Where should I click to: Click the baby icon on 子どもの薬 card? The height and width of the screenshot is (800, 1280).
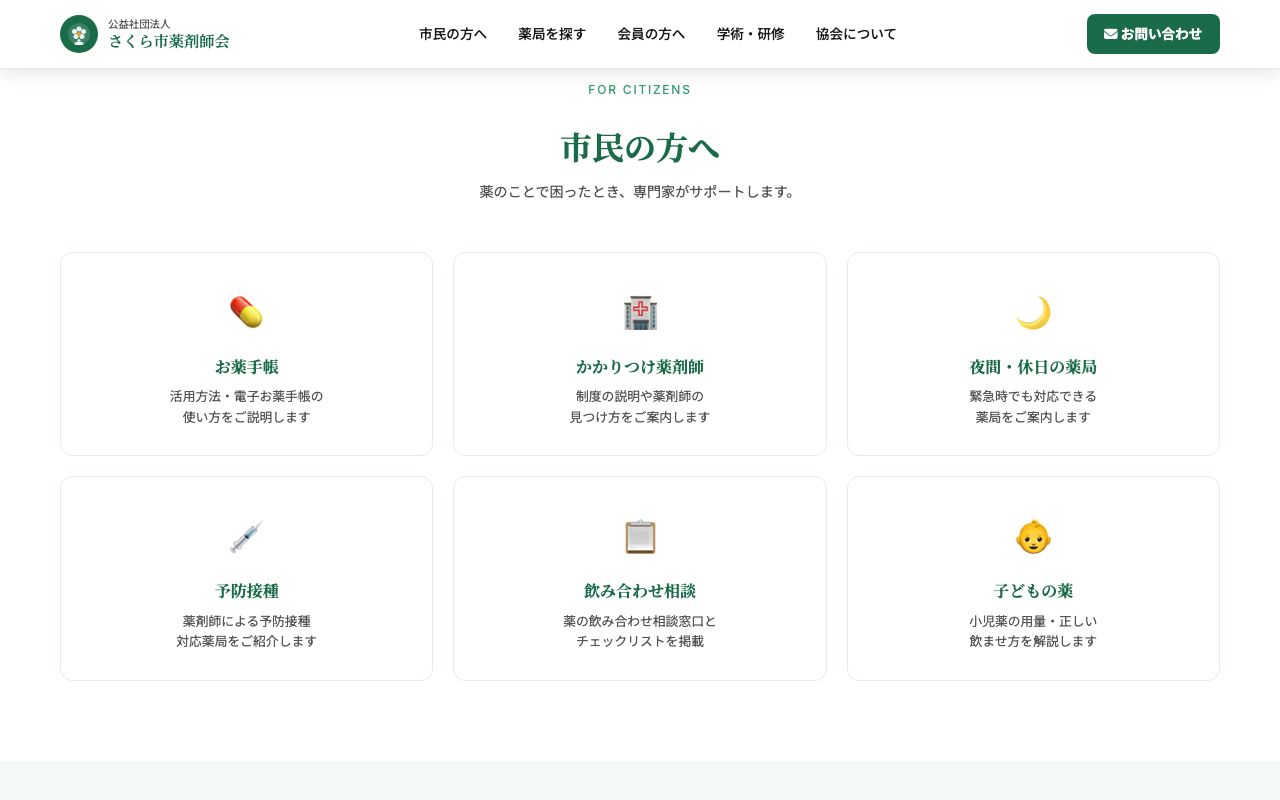tap(1033, 537)
